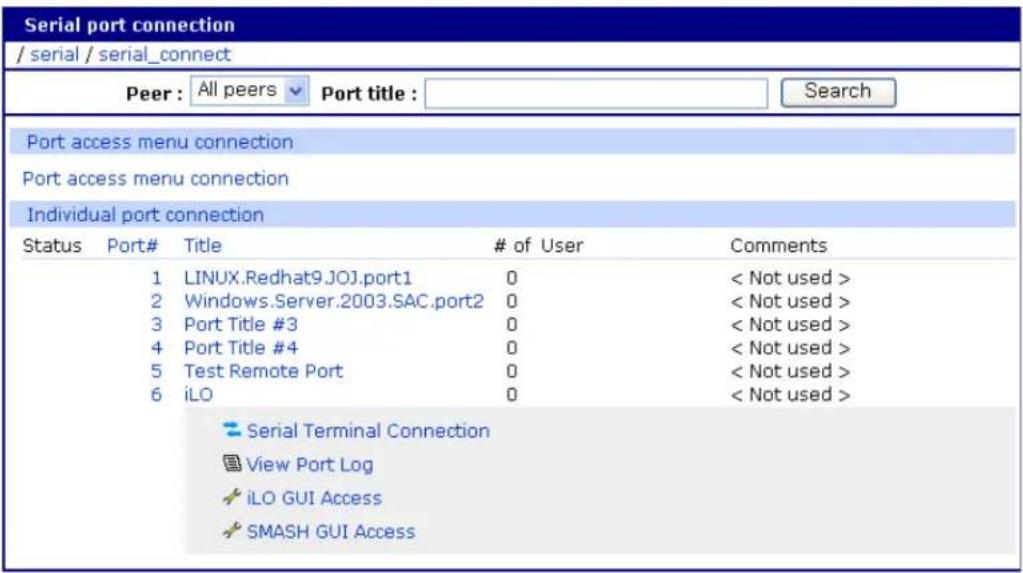This screenshot has width=1023, height=573.
Task: Click the wrench icon beside SMASH GUI Access
Action: [232, 531]
